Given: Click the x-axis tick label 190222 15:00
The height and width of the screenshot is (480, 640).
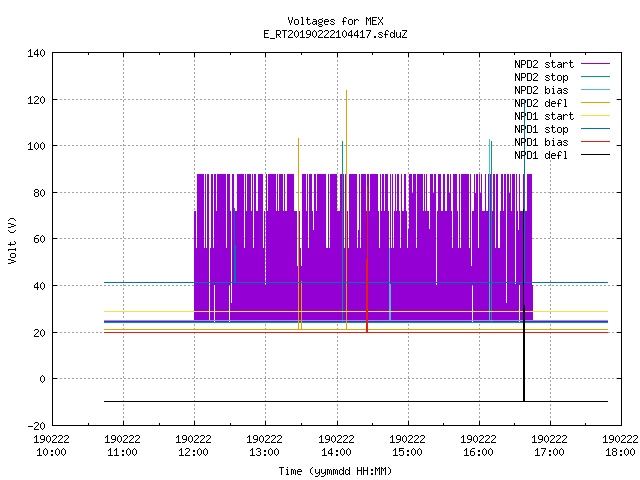Looking at the screenshot, I should pyautogui.click(x=407, y=446).
